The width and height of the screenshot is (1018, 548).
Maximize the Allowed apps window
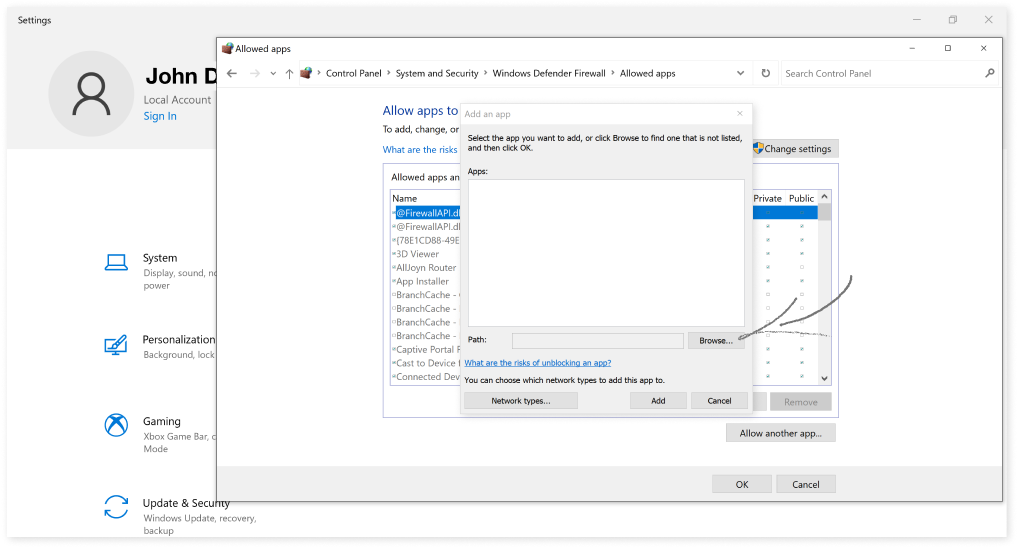[x=948, y=48]
